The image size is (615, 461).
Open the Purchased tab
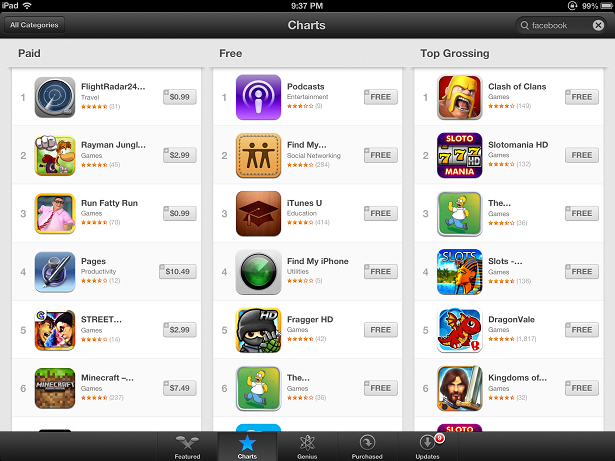pyautogui.click(x=367, y=447)
